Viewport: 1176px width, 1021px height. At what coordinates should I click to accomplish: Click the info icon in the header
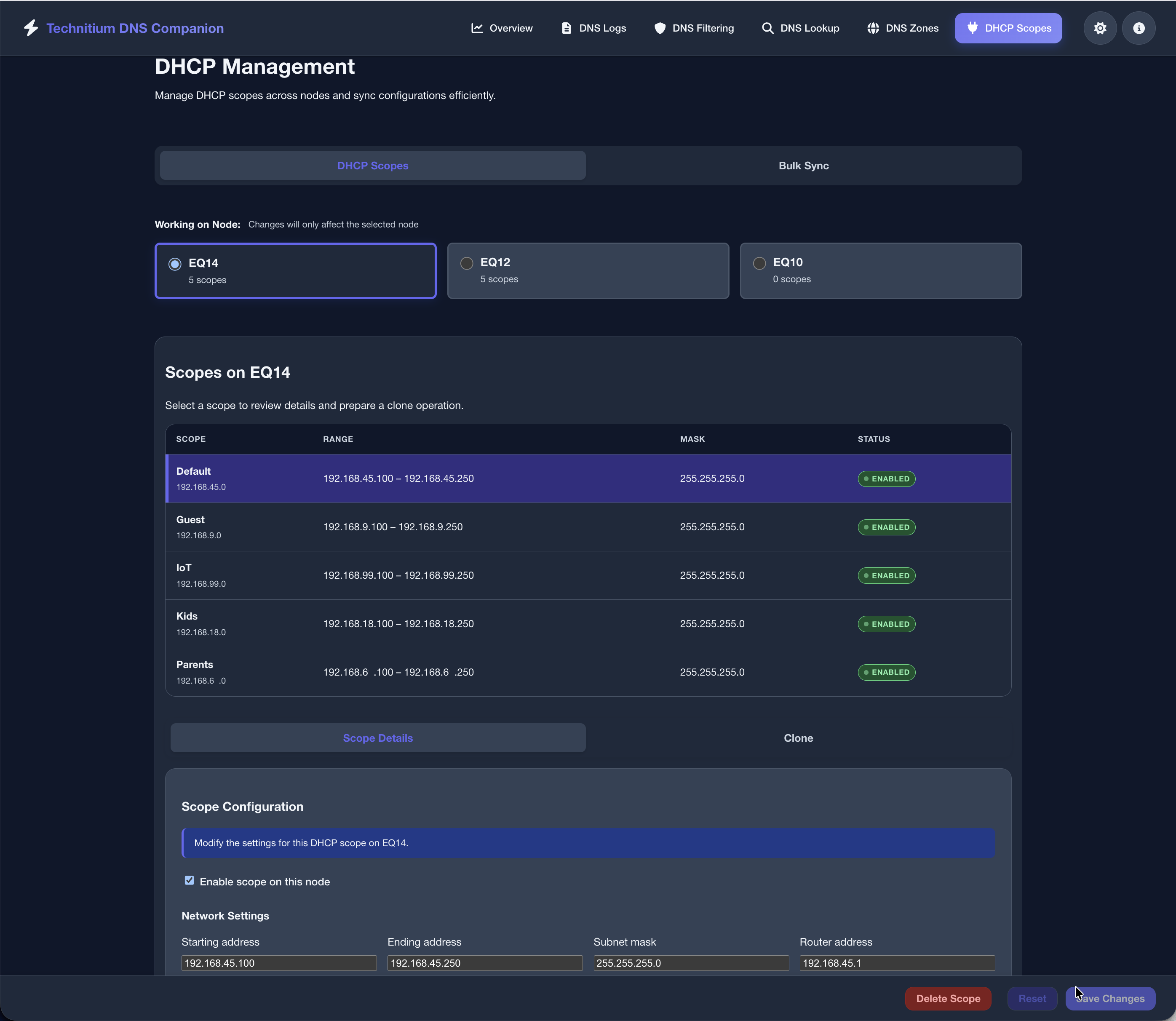pyautogui.click(x=1139, y=27)
